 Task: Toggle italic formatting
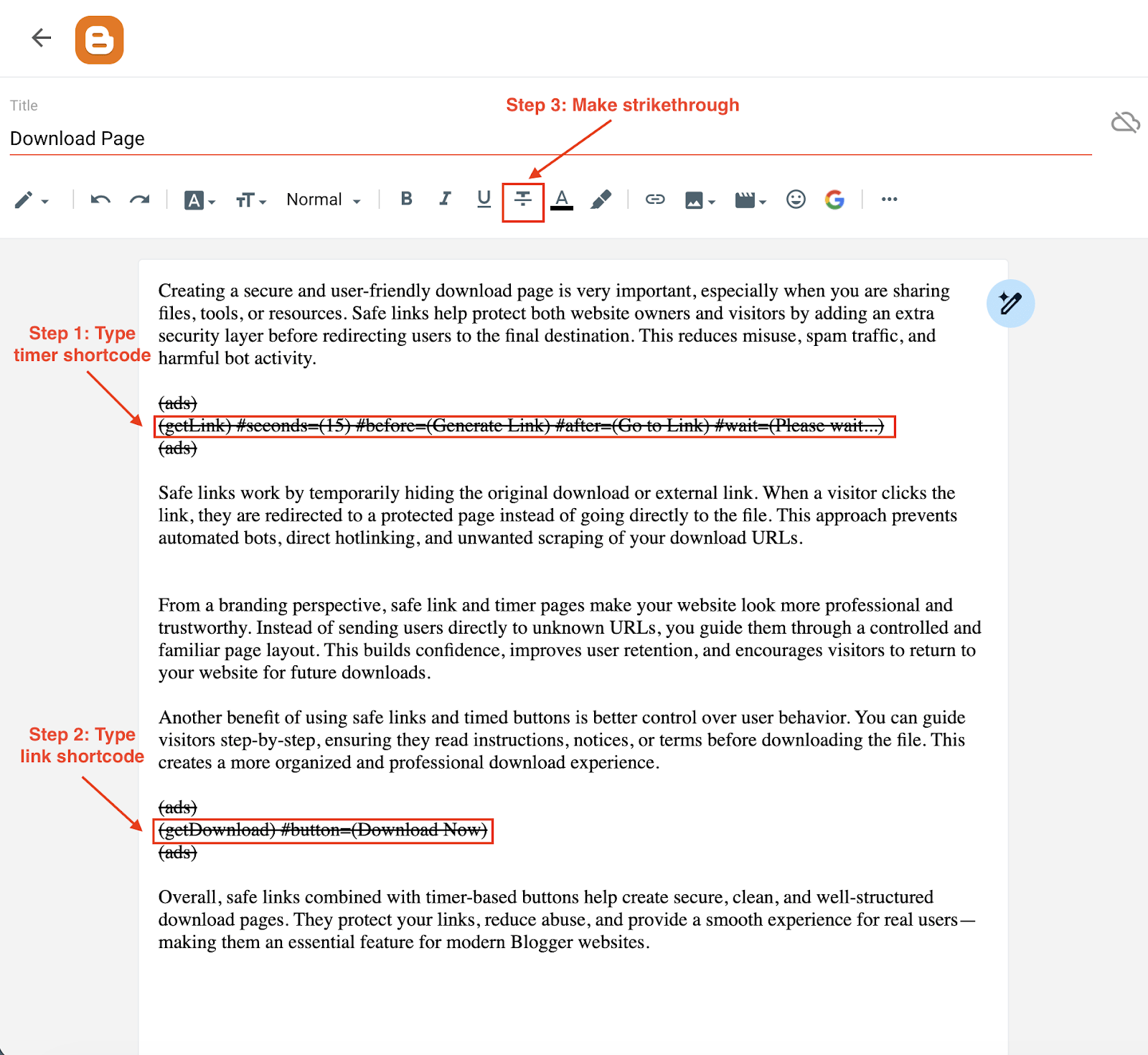[446, 199]
